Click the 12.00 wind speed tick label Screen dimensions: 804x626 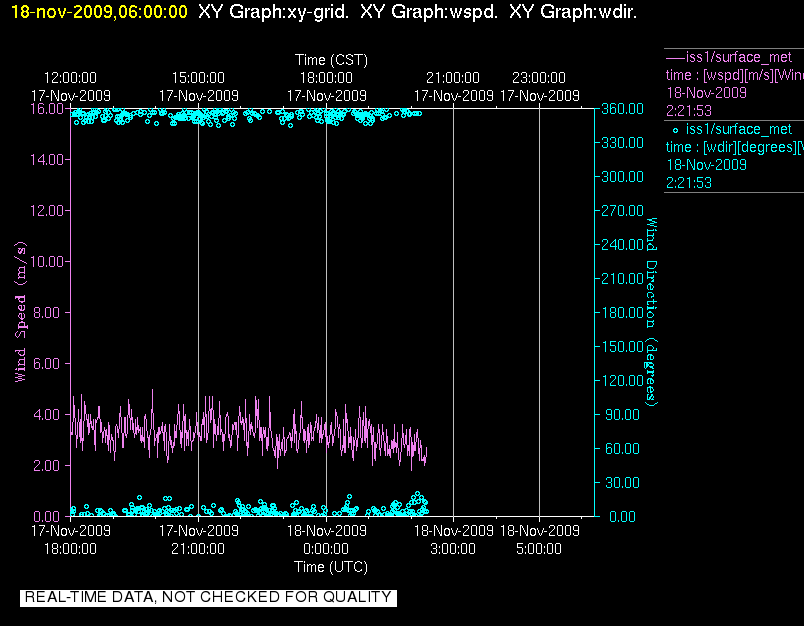(47, 211)
